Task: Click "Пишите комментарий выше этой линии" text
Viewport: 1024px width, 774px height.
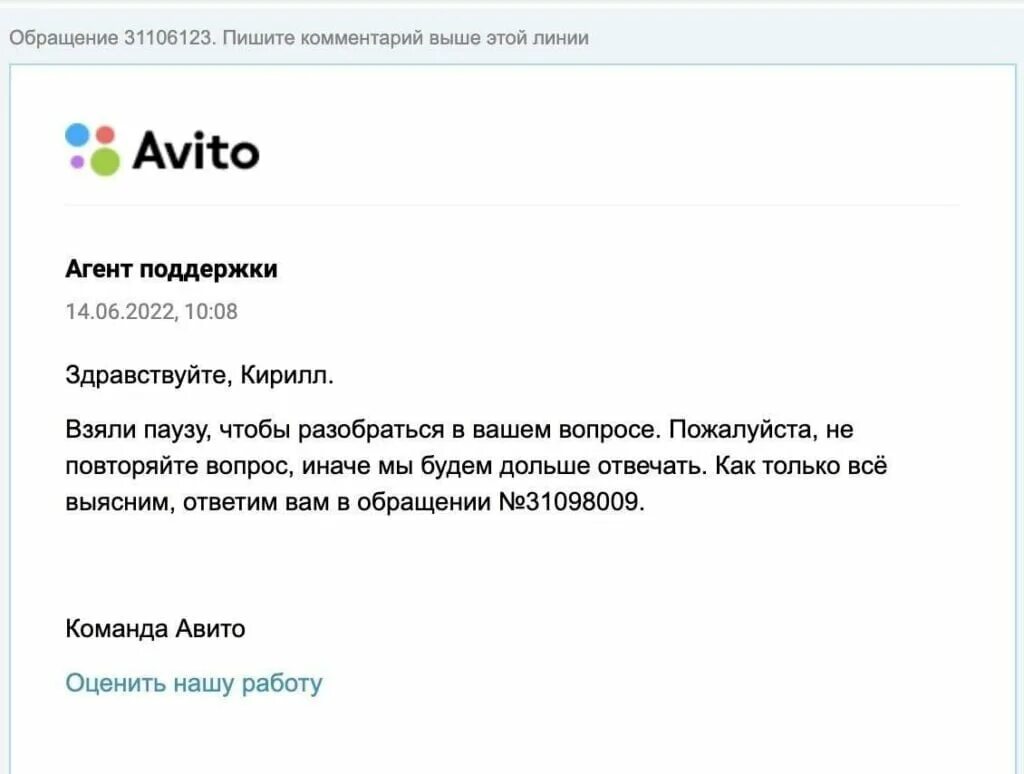Action: click(x=407, y=39)
